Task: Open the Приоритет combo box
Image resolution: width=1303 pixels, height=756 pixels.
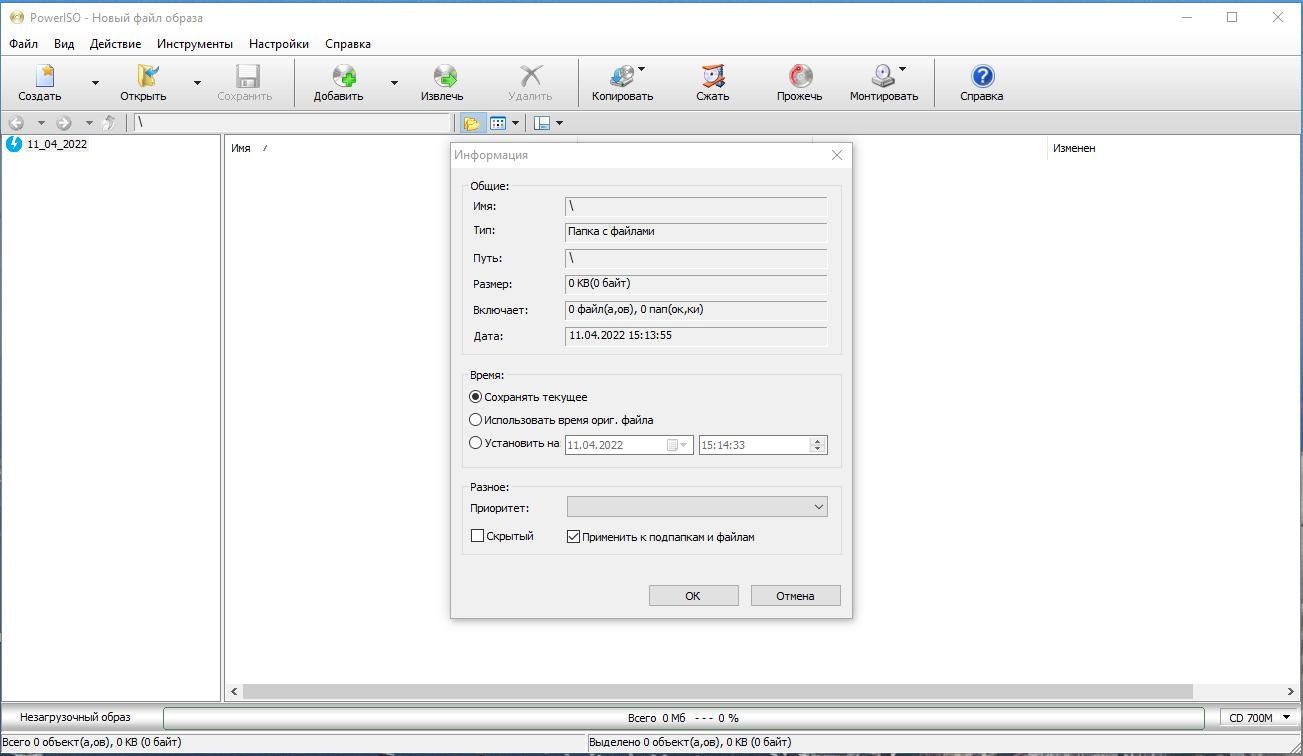Action: [x=697, y=507]
